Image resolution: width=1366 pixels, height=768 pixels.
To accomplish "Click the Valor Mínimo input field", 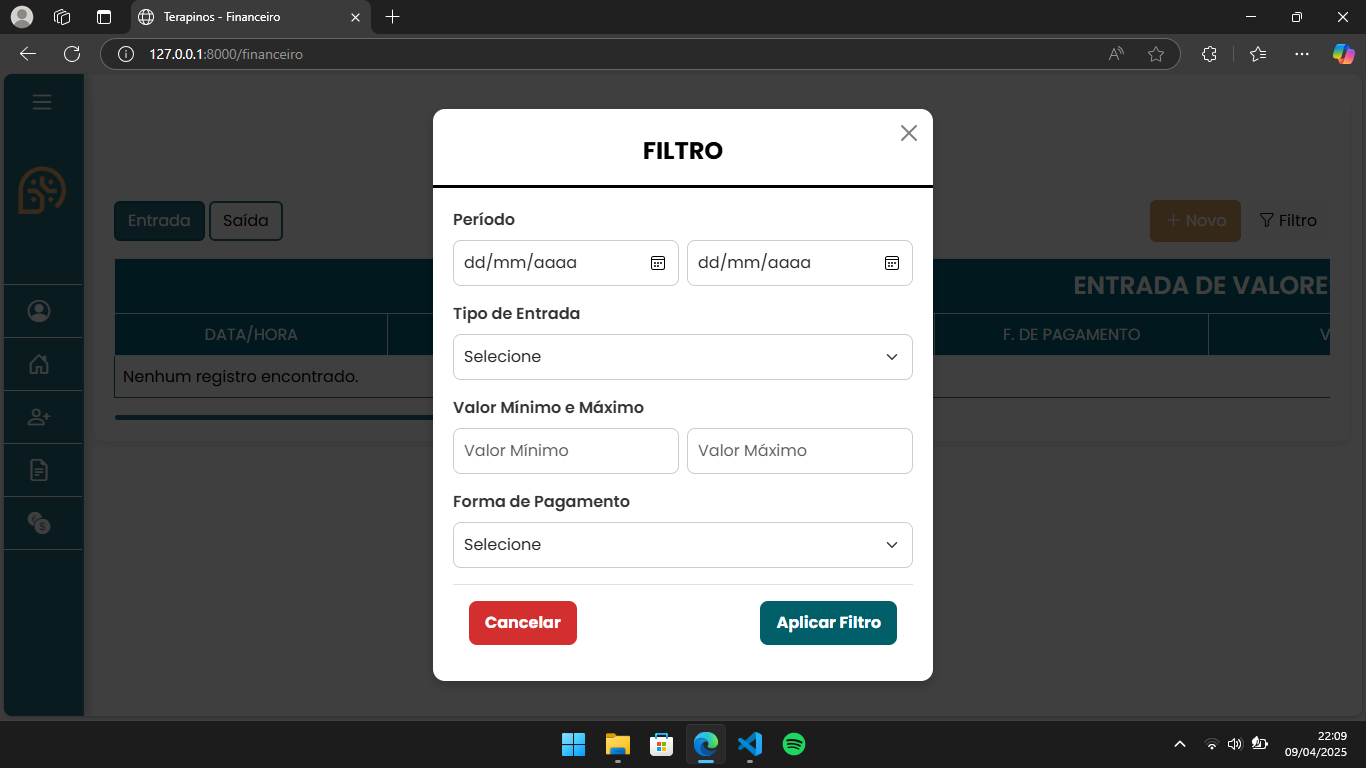I will click(x=565, y=451).
